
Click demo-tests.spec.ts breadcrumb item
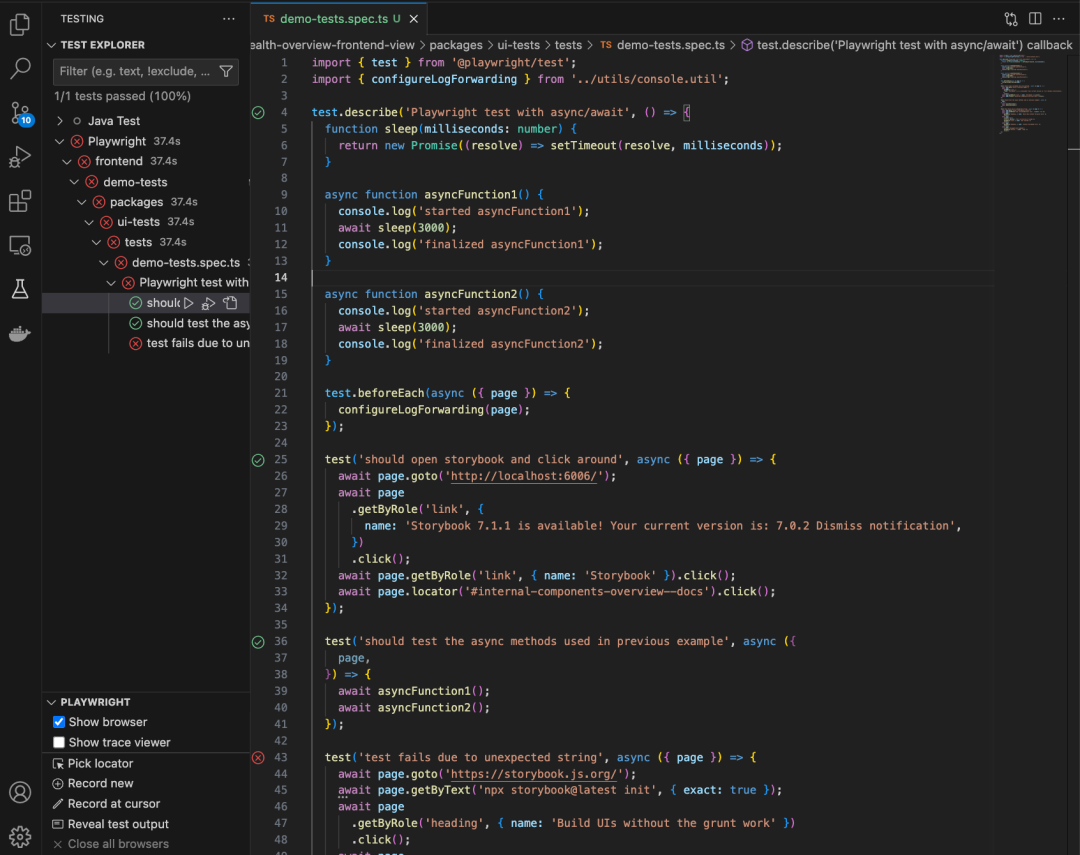pyautogui.click(x=670, y=45)
